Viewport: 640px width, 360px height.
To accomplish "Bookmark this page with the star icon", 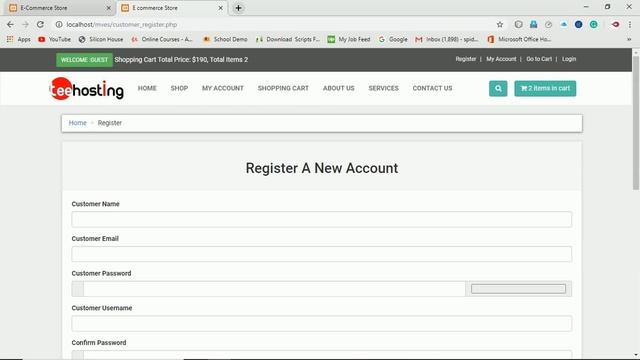I will point(500,24).
